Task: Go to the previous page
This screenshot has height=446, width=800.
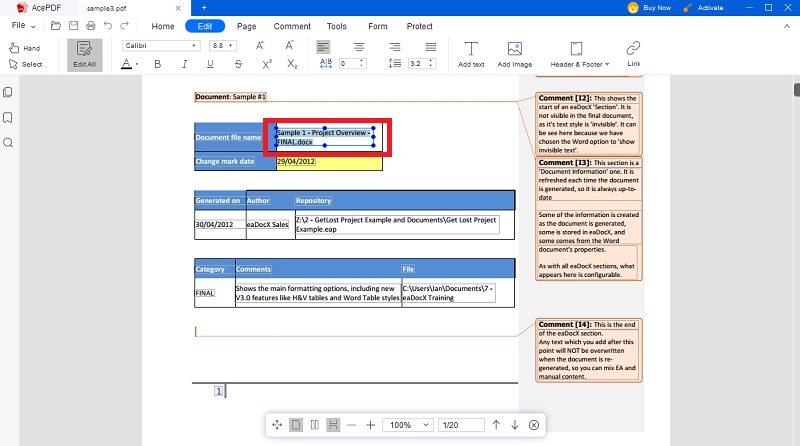Action: tap(496, 425)
